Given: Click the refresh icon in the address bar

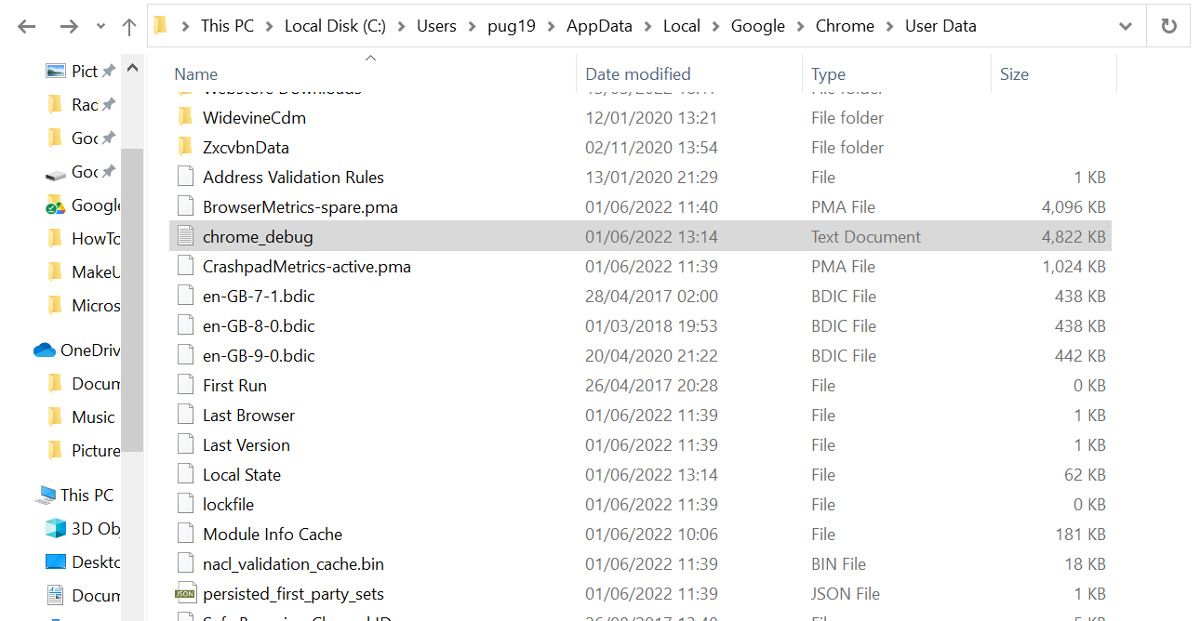Looking at the screenshot, I should 1170,26.
